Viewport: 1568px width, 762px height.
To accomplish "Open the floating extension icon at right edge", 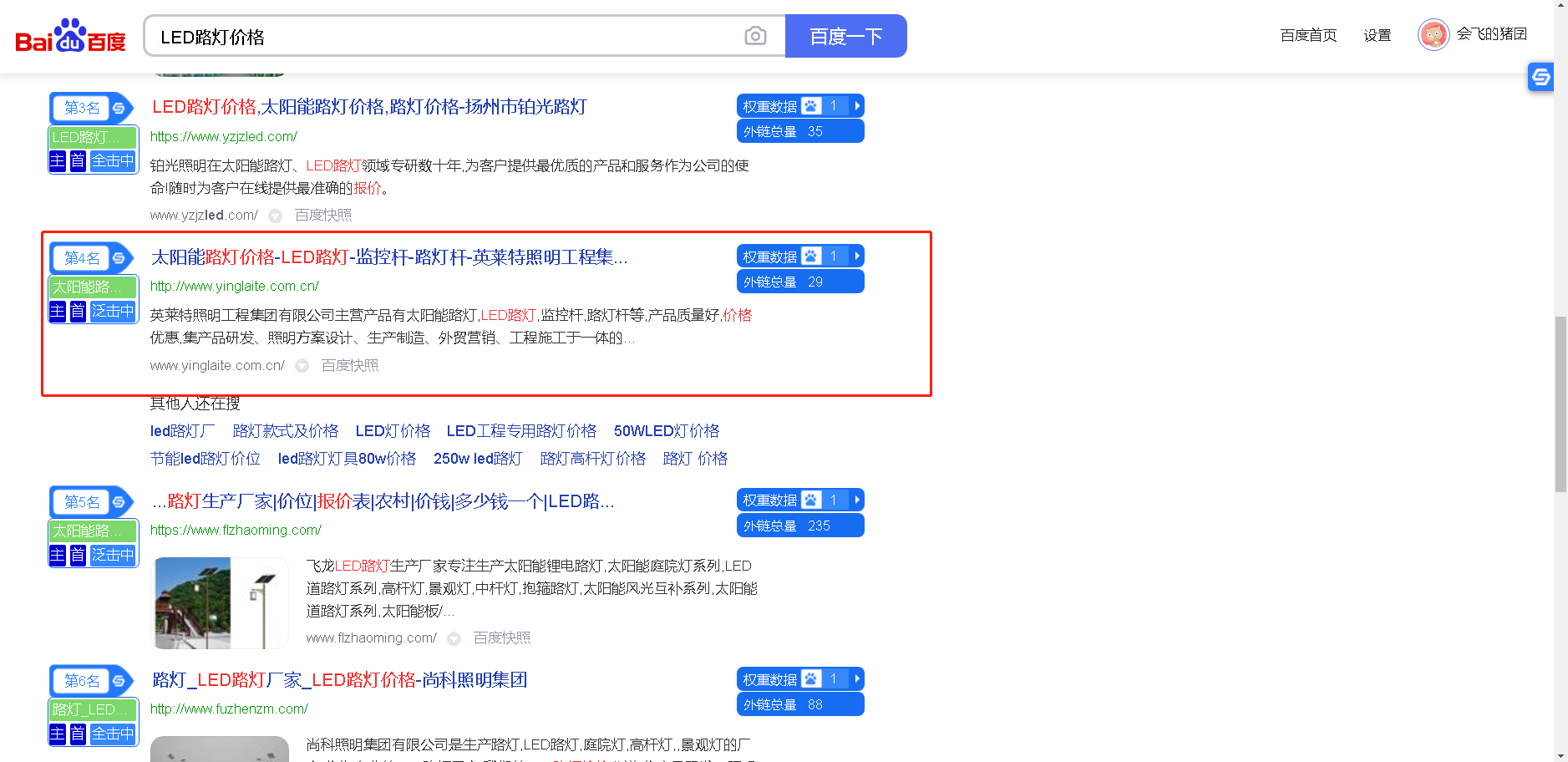I will point(1540,77).
